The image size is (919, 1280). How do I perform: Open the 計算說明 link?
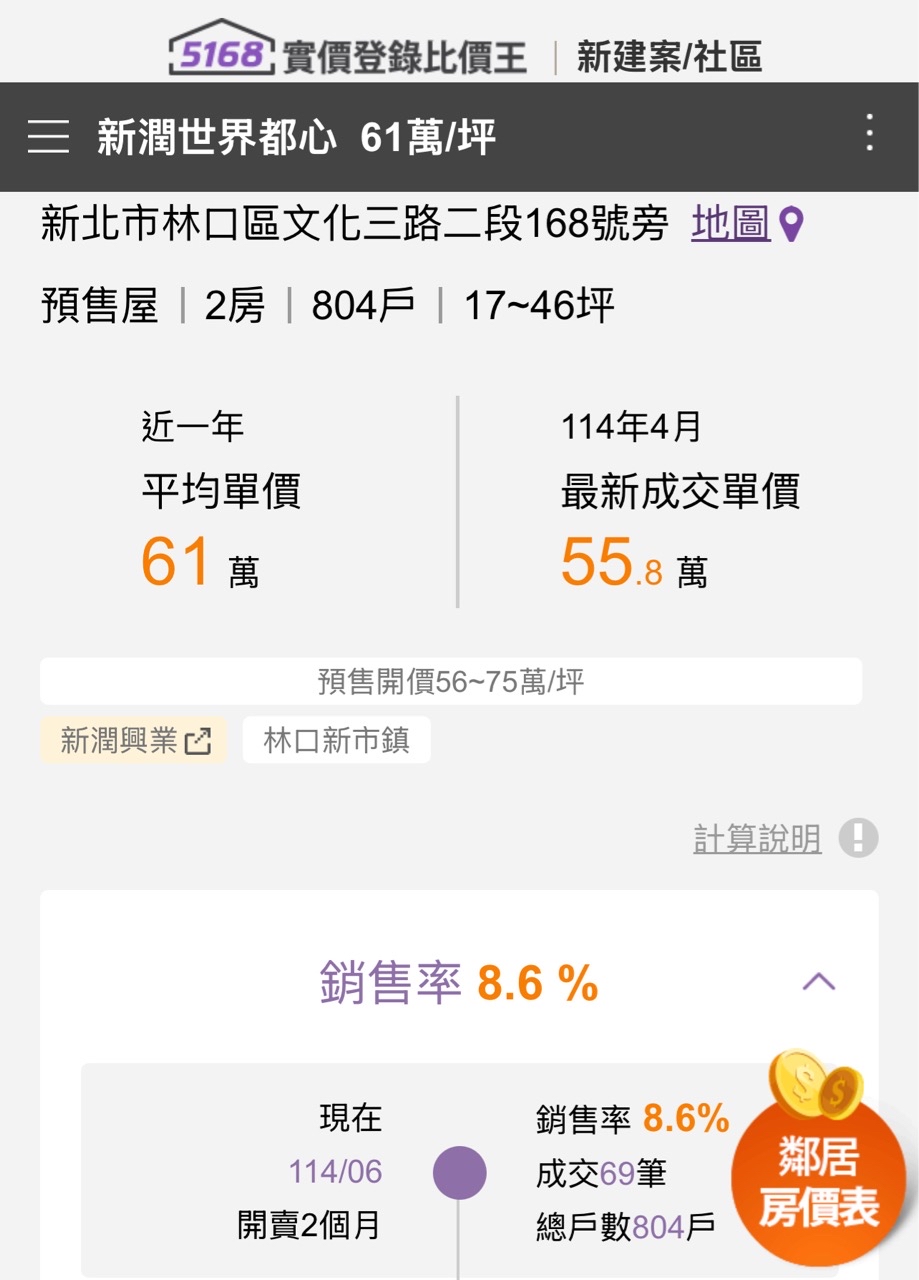757,839
